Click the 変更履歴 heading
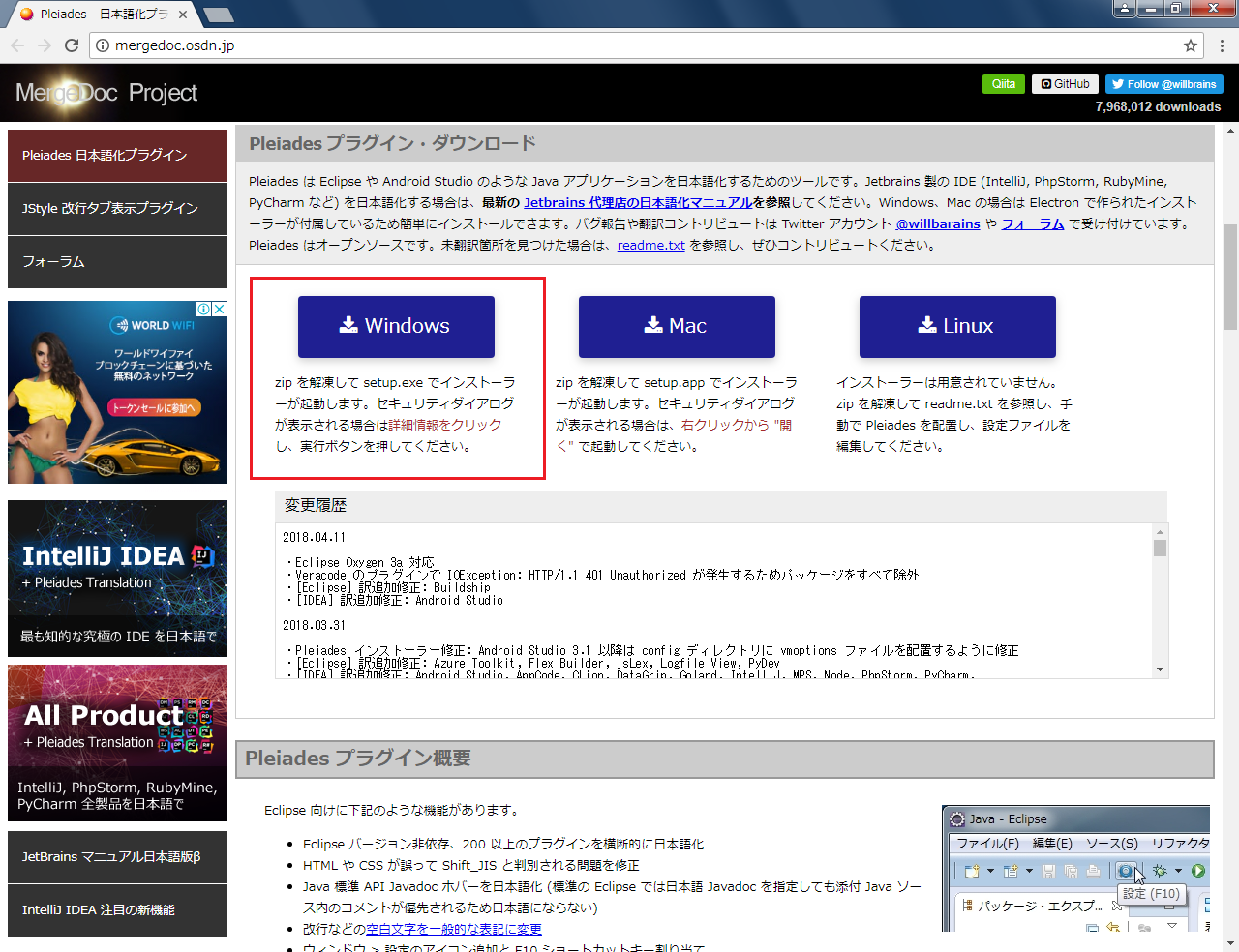 pos(316,505)
